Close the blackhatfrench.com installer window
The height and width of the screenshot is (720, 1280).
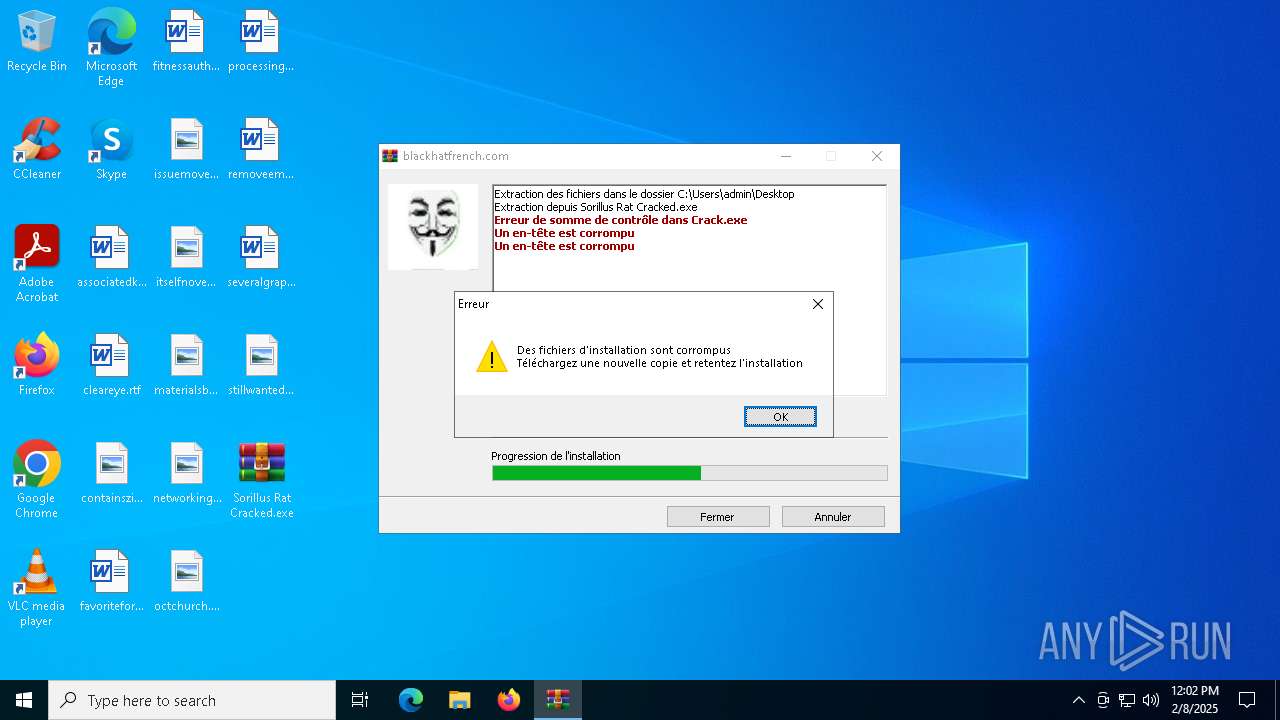[x=877, y=156]
